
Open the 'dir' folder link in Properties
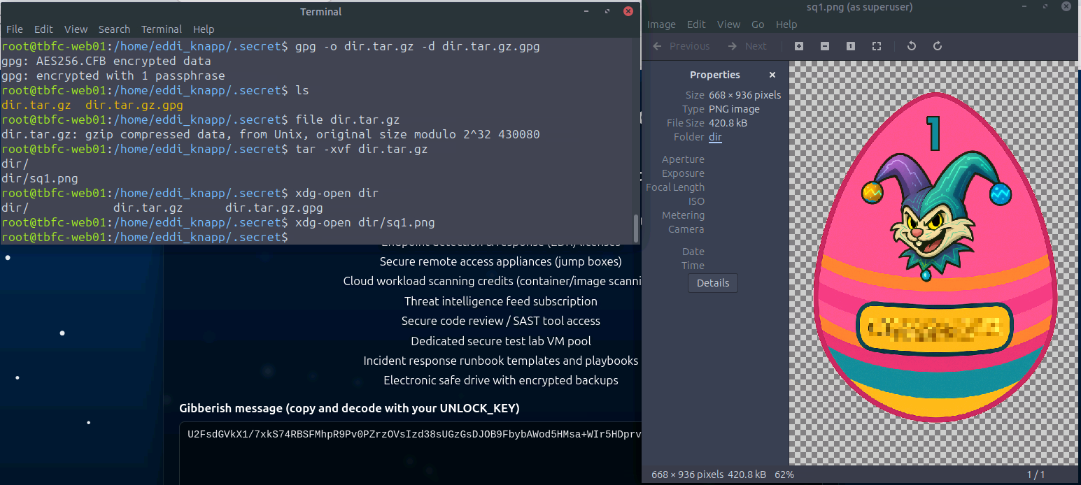click(x=715, y=137)
